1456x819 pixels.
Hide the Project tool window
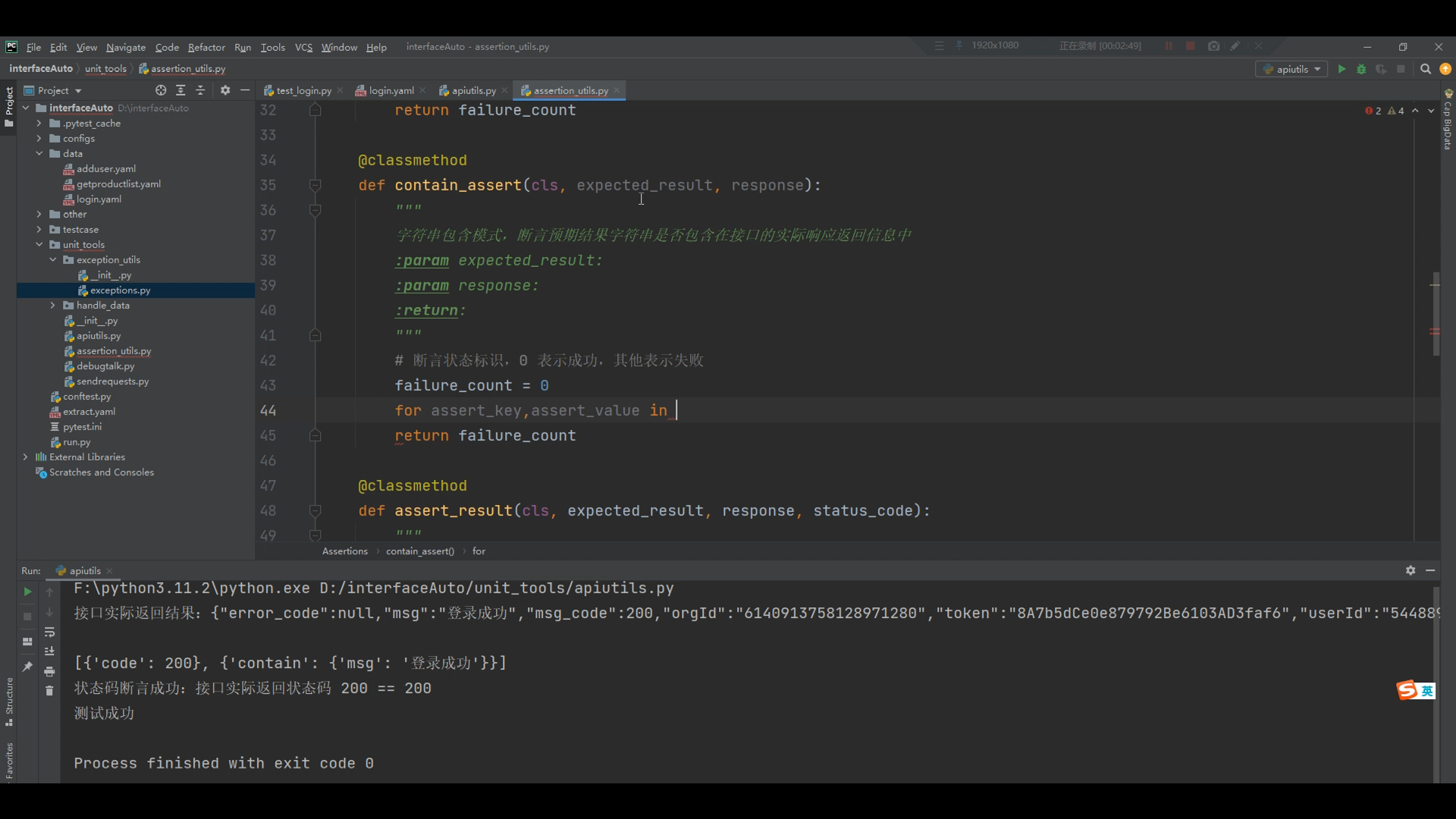click(x=245, y=90)
